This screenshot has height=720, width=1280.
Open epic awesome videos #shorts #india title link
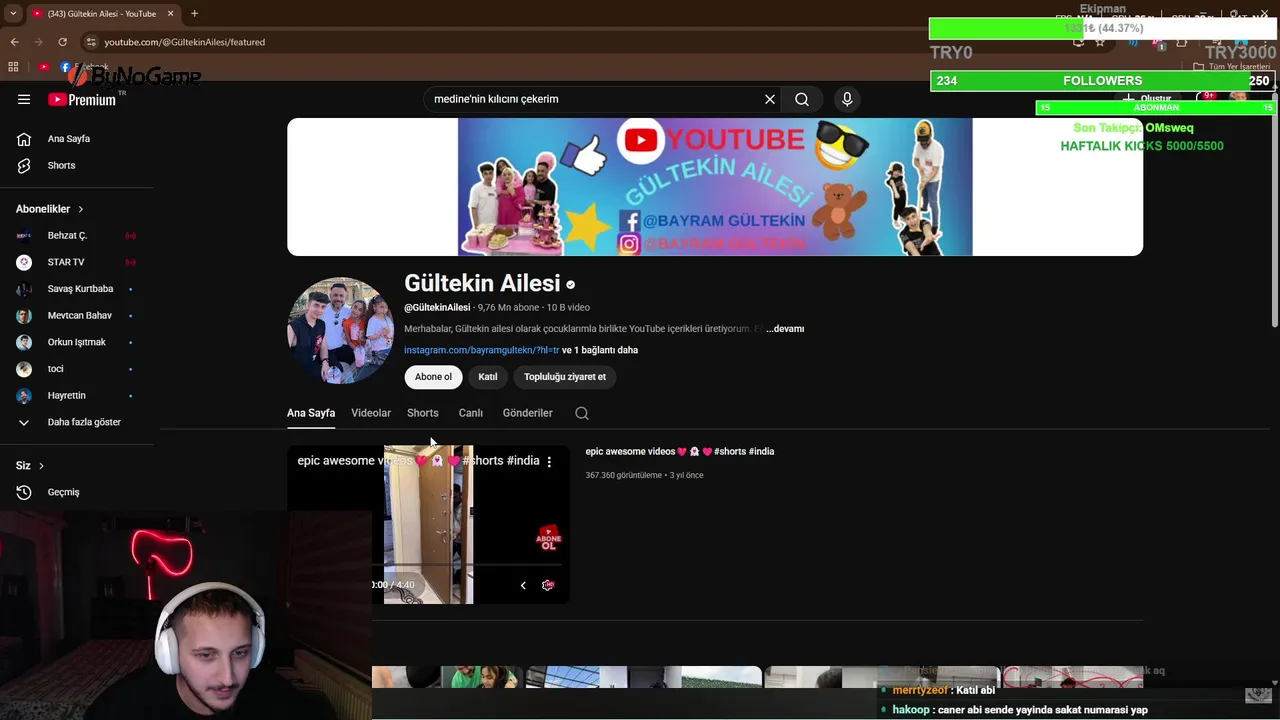pyautogui.click(x=680, y=452)
